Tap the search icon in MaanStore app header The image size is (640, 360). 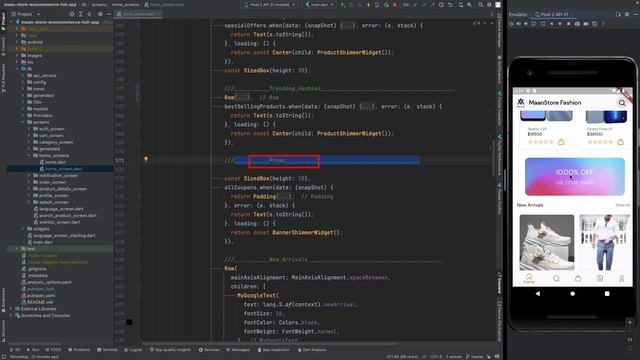click(622, 102)
